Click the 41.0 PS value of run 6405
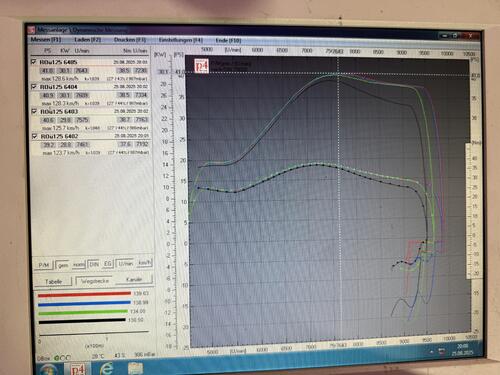 (x=47, y=71)
